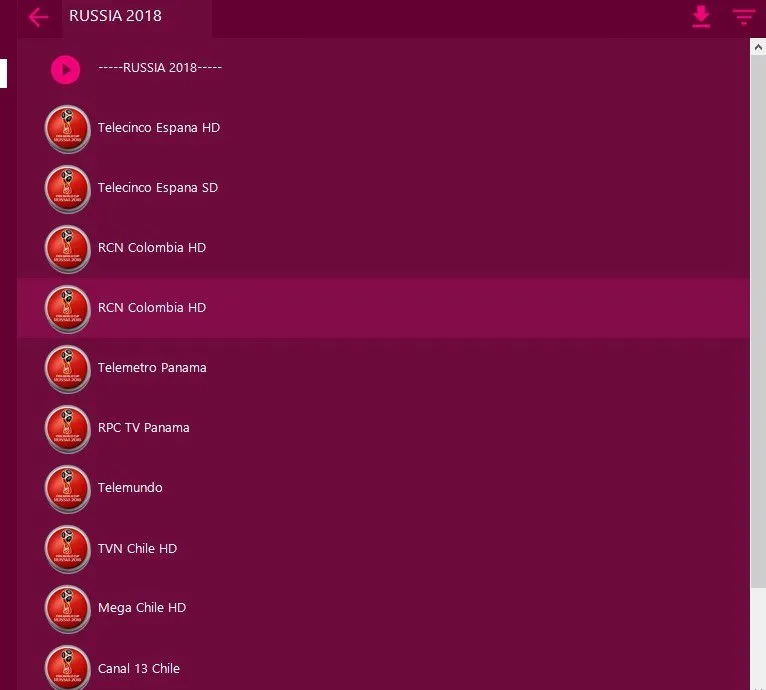Go back using the pink arrow
Viewport: 766px width, 690px height.
38,18
